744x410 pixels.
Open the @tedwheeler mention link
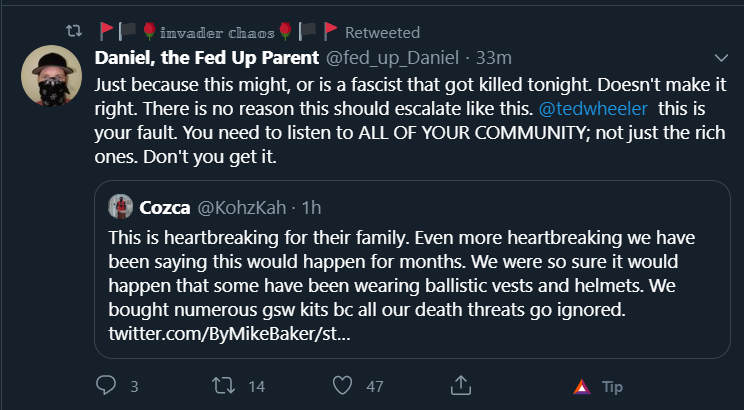coord(593,109)
